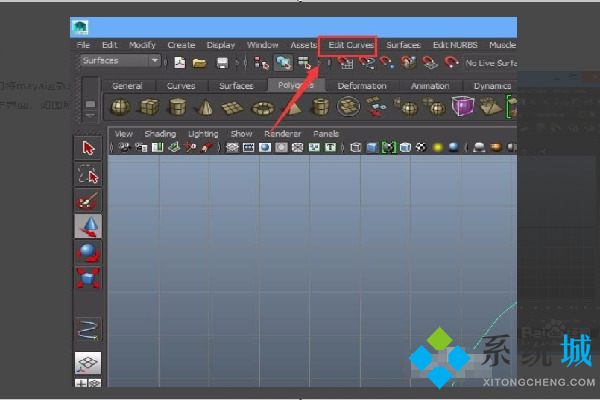
Task: Switch to the Deformation shelf tab
Action: click(362, 86)
